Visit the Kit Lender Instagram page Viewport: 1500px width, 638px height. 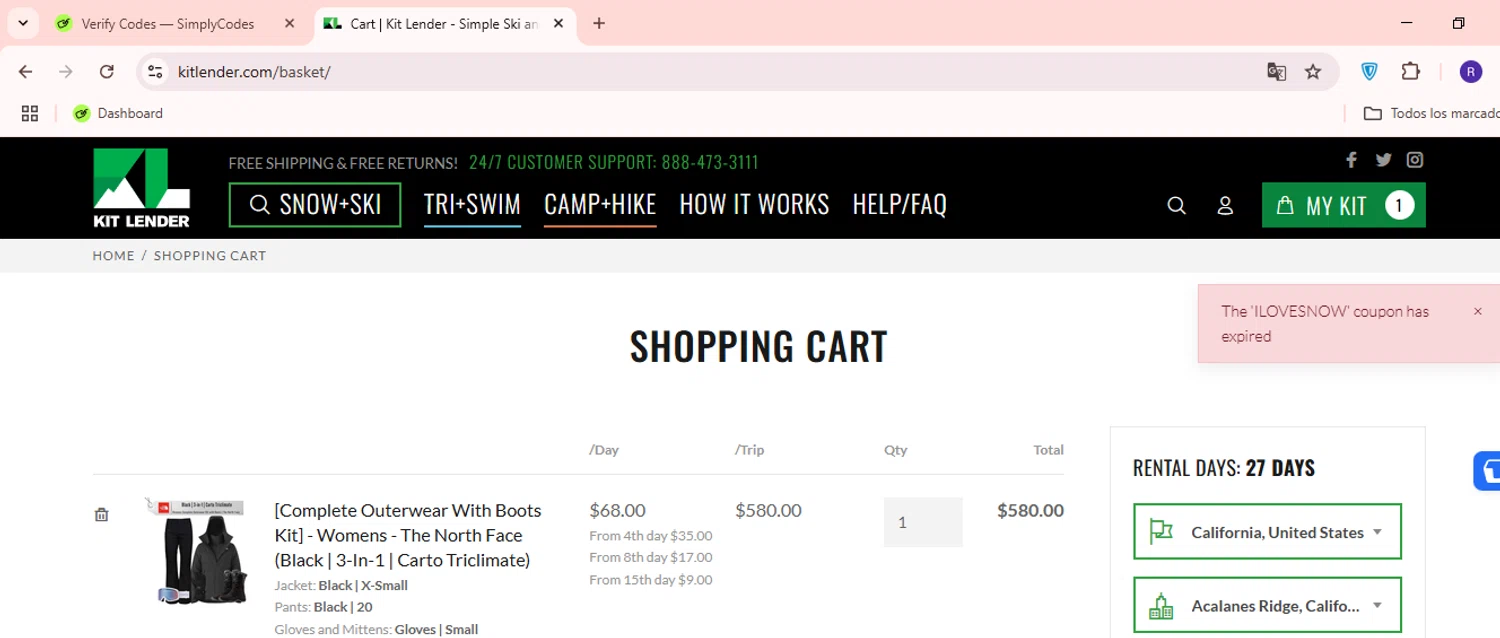coord(1415,160)
